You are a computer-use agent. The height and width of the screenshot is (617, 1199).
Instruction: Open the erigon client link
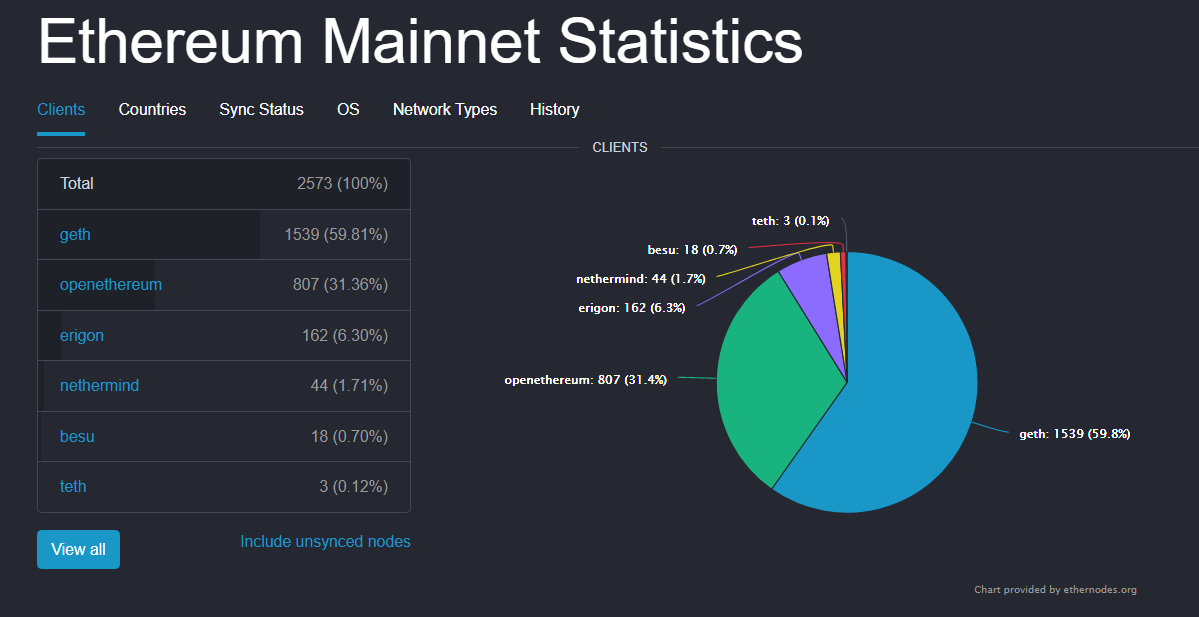tap(82, 335)
